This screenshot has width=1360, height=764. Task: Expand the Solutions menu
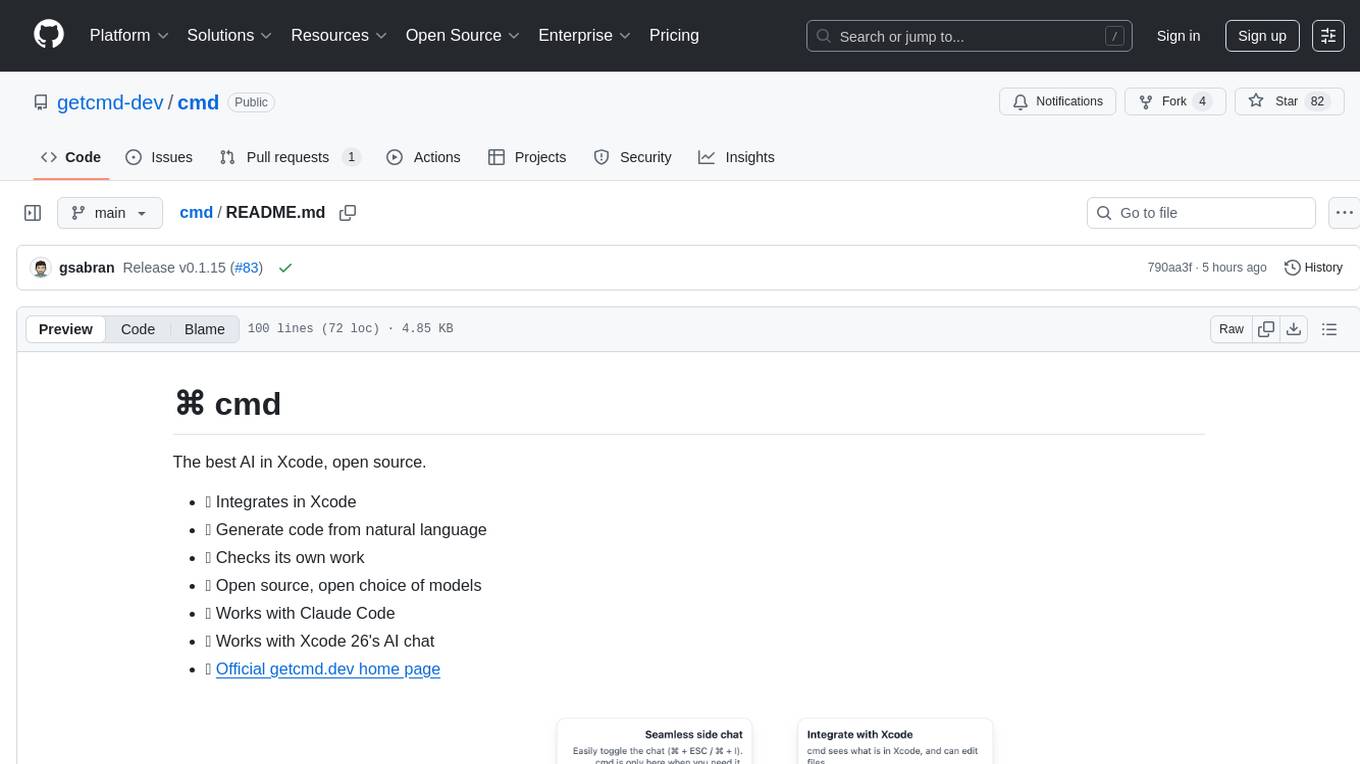pyautogui.click(x=229, y=35)
